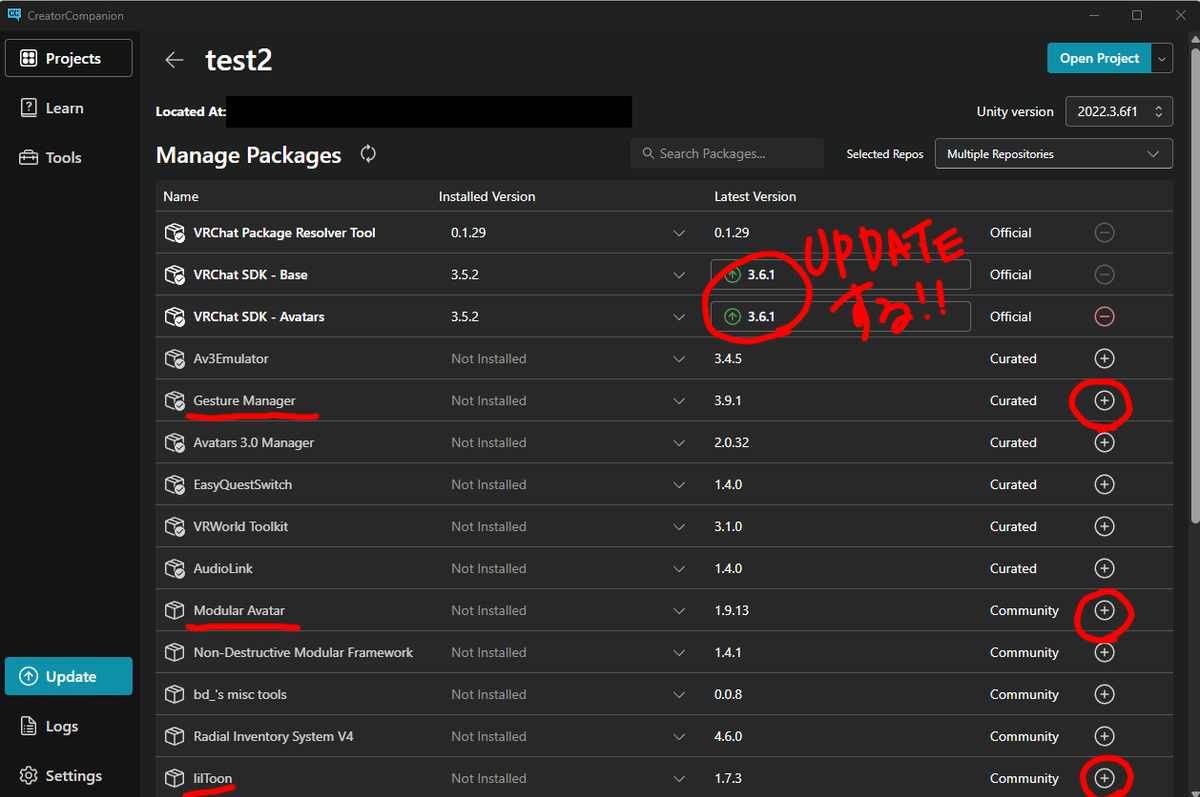
Task: Open the Projects page in sidebar
Action: pos(68,58)
